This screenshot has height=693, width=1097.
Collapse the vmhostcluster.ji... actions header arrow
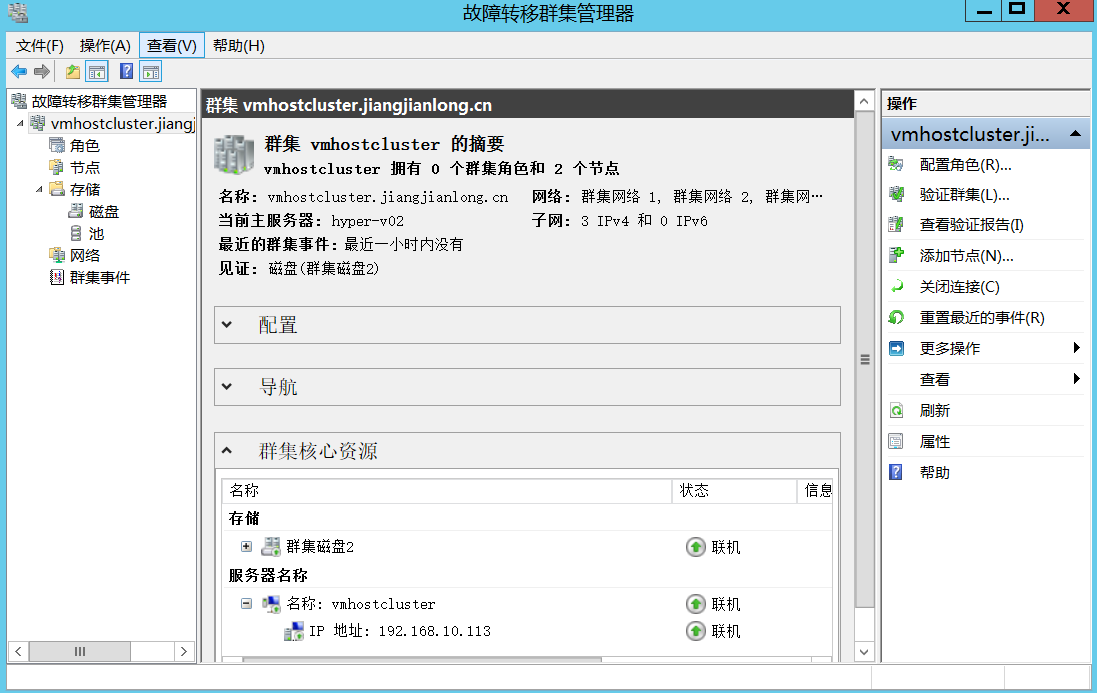[1075, 134]
